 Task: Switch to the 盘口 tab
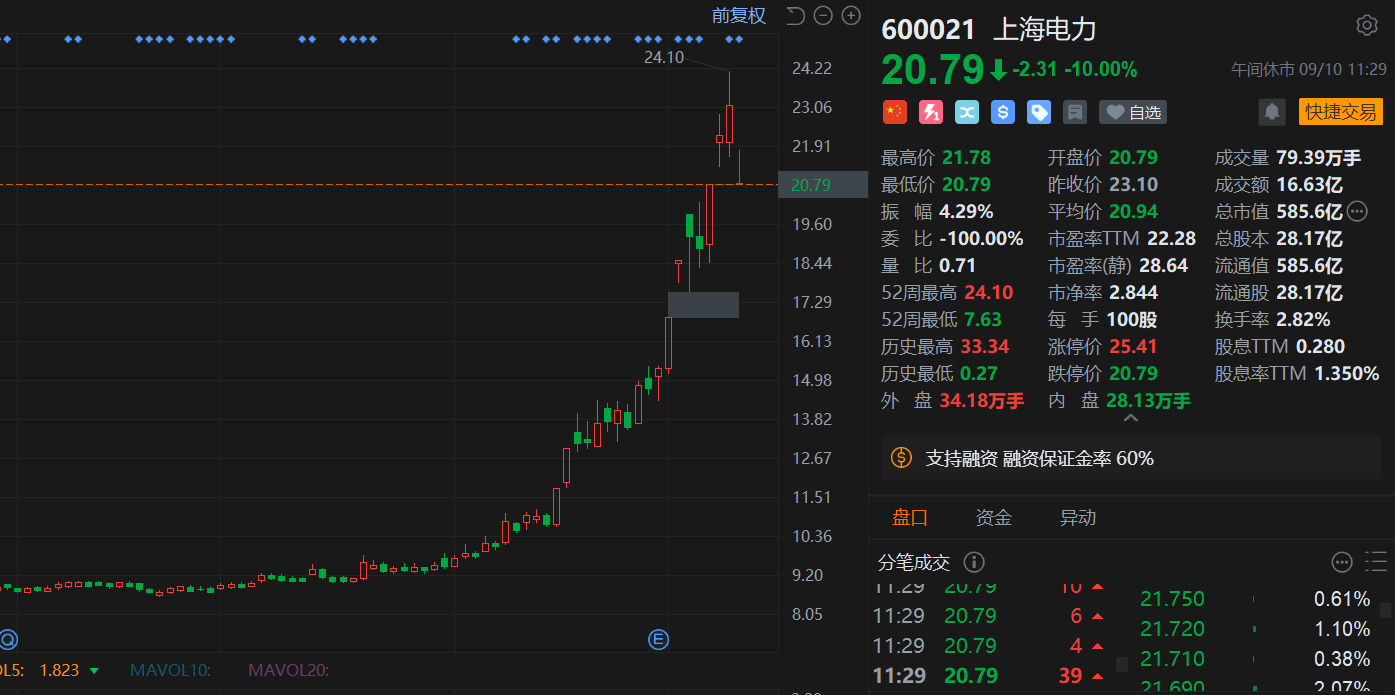point(910,518)
